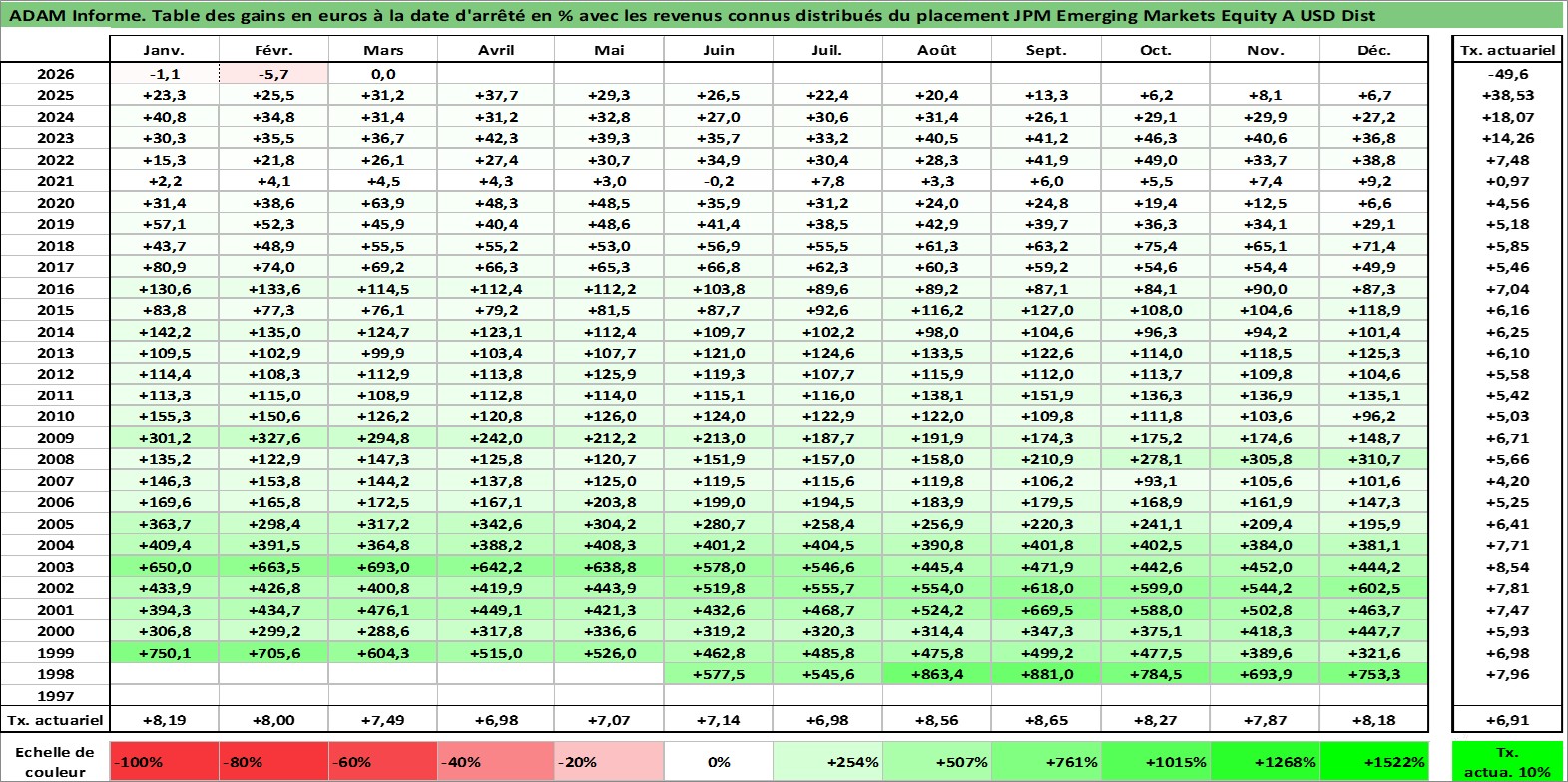Select the 'Déc.' column header

(x=1373, y=50)
